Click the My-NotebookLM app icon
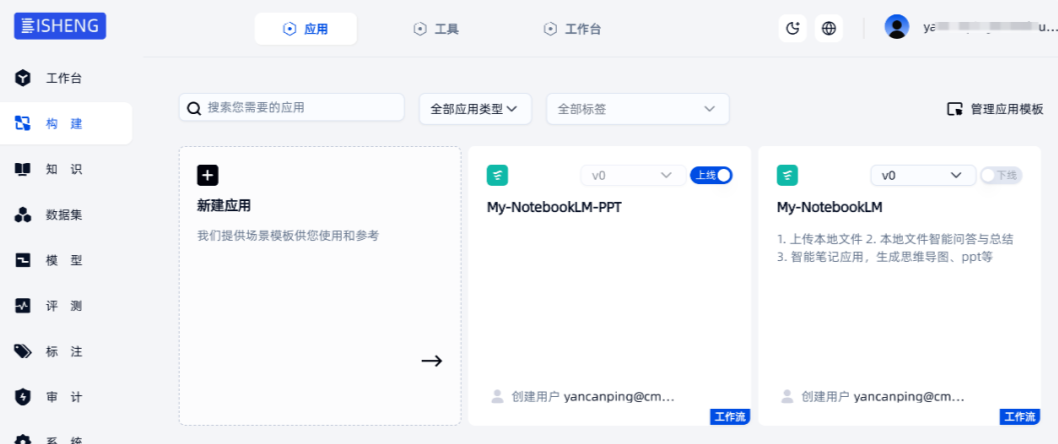 tap(787, 175)
